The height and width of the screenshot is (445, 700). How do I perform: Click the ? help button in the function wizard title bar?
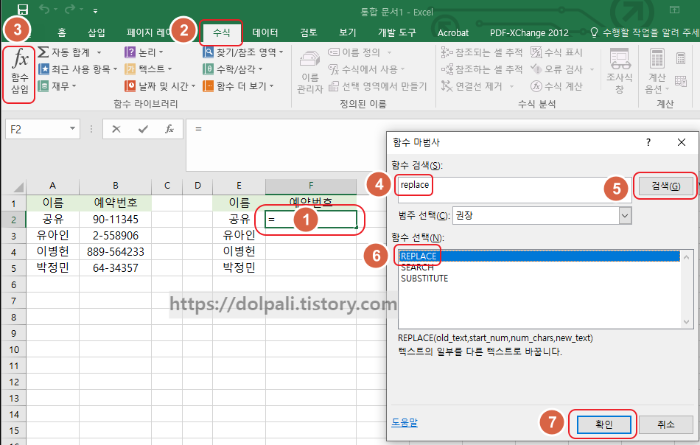click(648, 142)
